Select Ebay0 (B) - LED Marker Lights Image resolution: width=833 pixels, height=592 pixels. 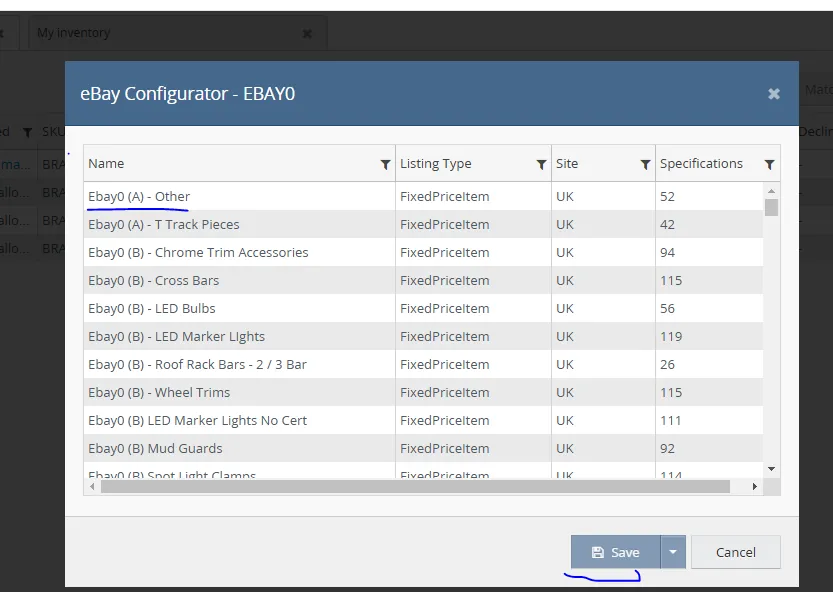(x=423, y=336)
